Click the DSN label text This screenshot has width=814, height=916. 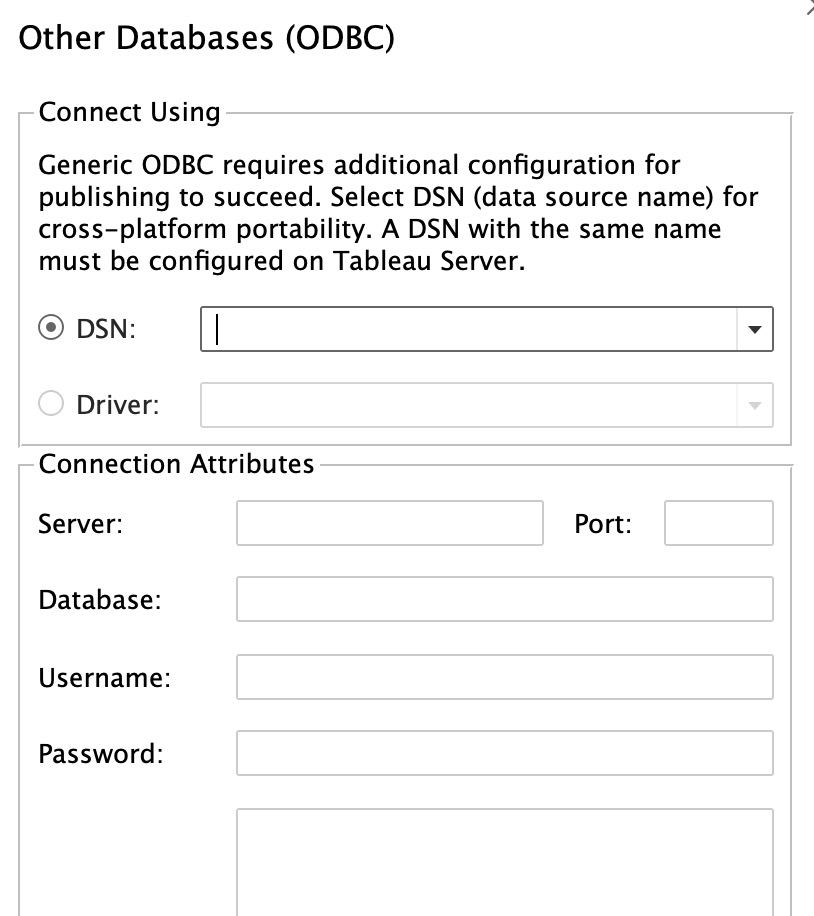pyautogui.click(x=106, y=329)
